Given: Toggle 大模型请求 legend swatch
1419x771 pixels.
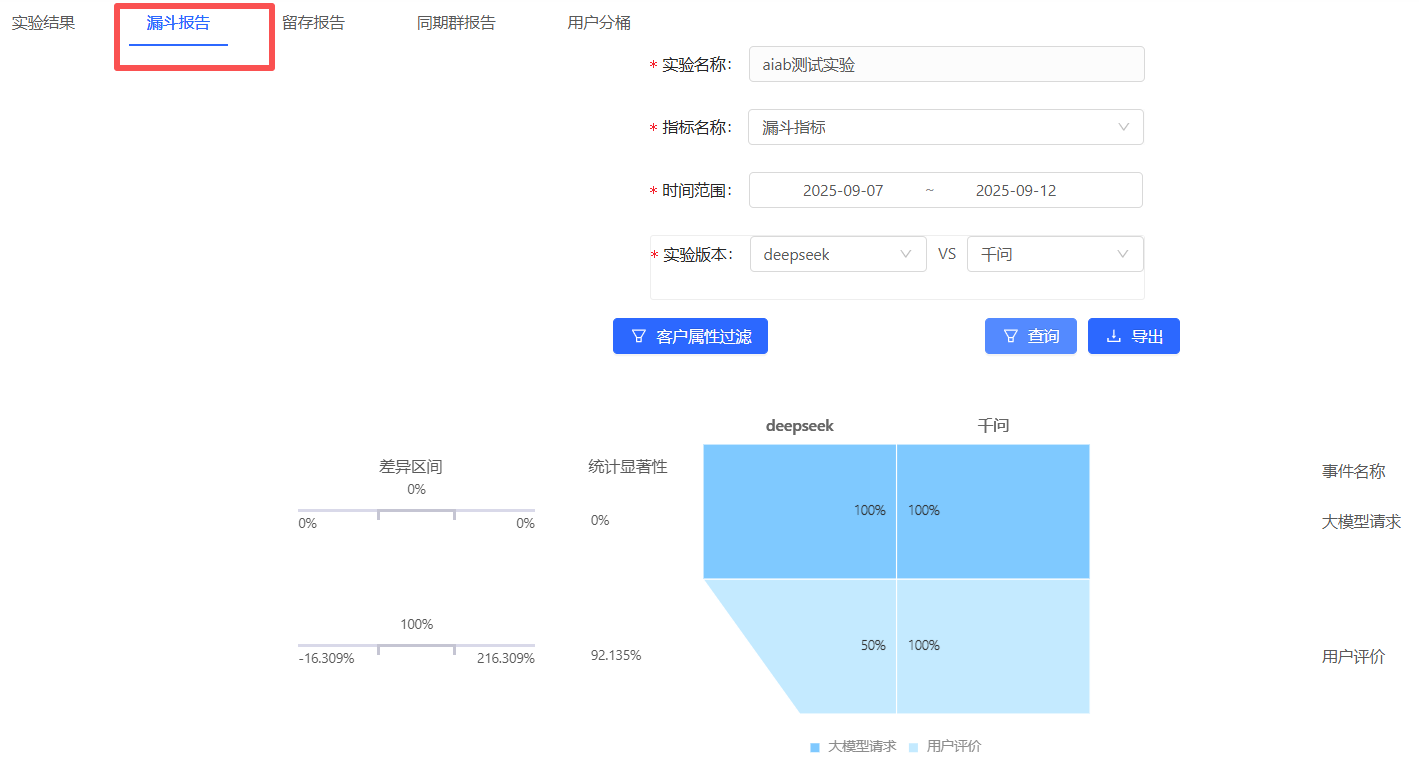Looking at the screenshot, I should coord(815,747).
